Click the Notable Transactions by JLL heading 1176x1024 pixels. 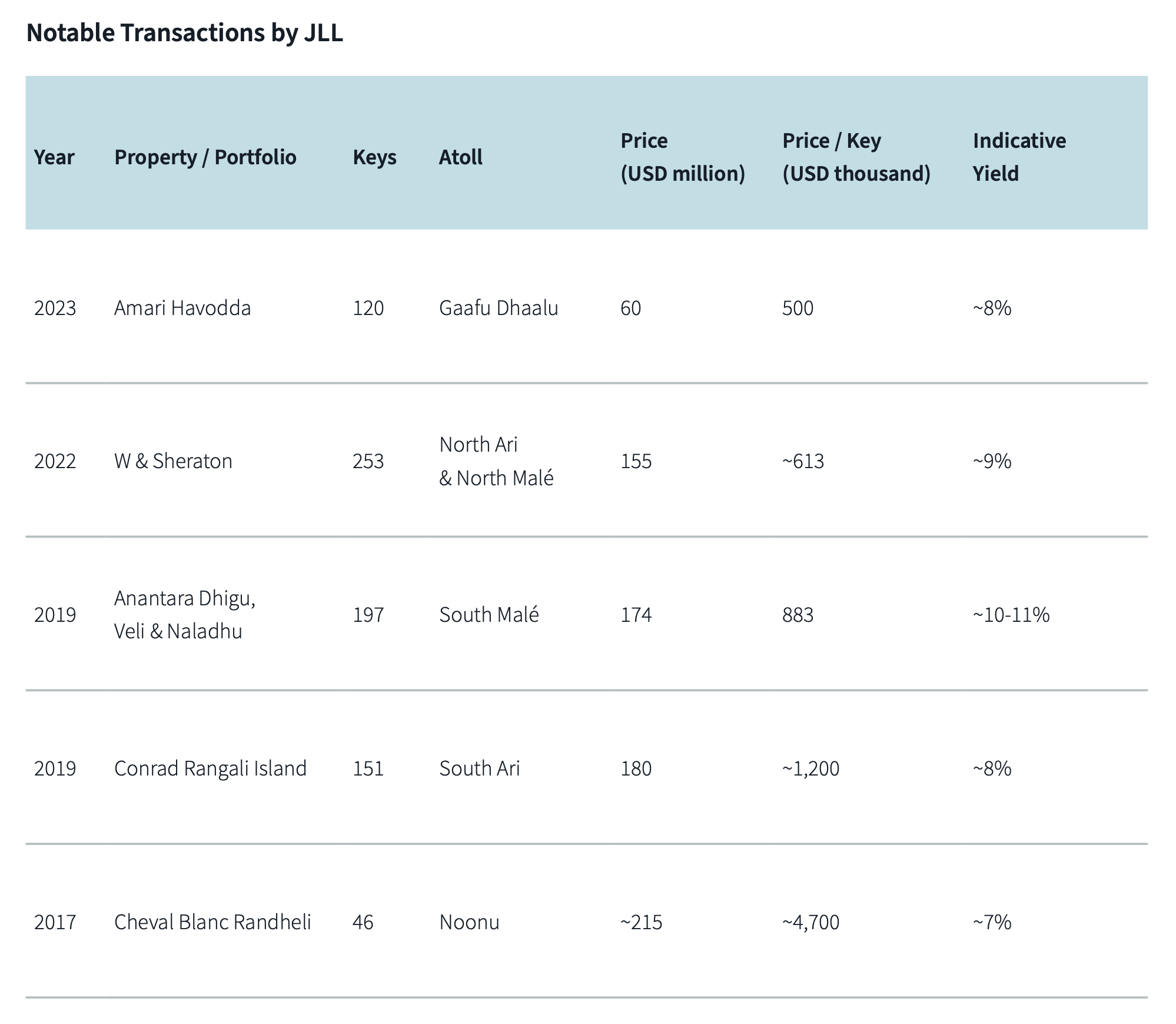184,33
